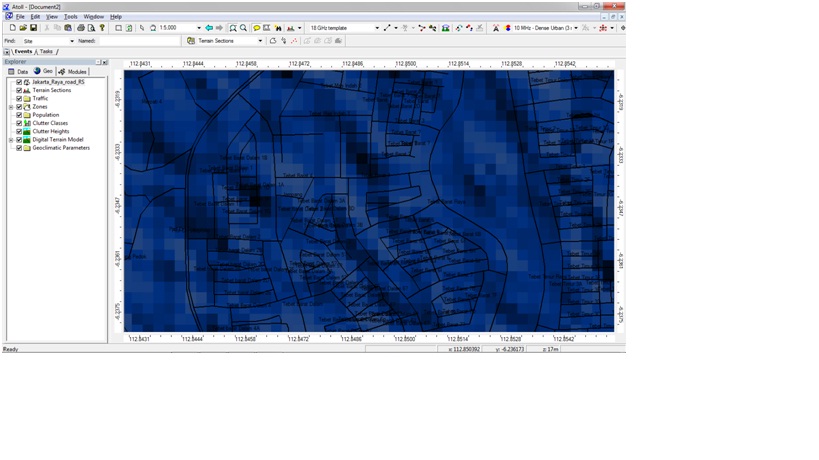Expand the Zones tree node
The height and width of the screenshot is (460, 819).
(11, 107)
